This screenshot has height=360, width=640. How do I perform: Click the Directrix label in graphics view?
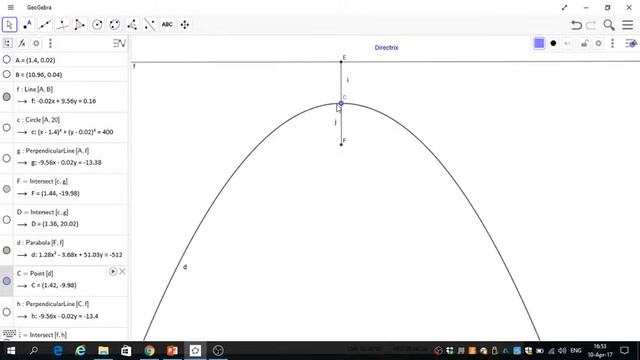(x=386, y=47)
